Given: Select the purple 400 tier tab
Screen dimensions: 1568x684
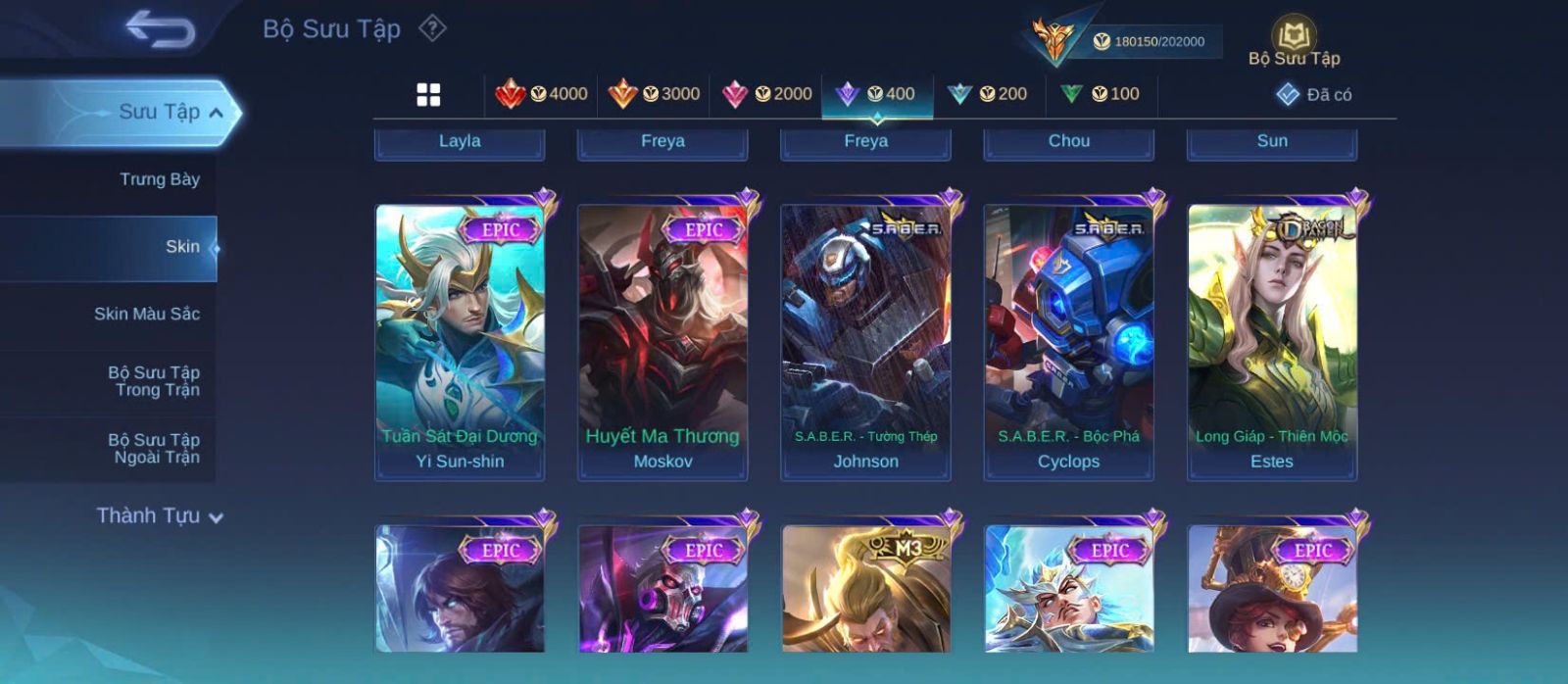Looking at the screenshot, I should [x=876, y=94].
